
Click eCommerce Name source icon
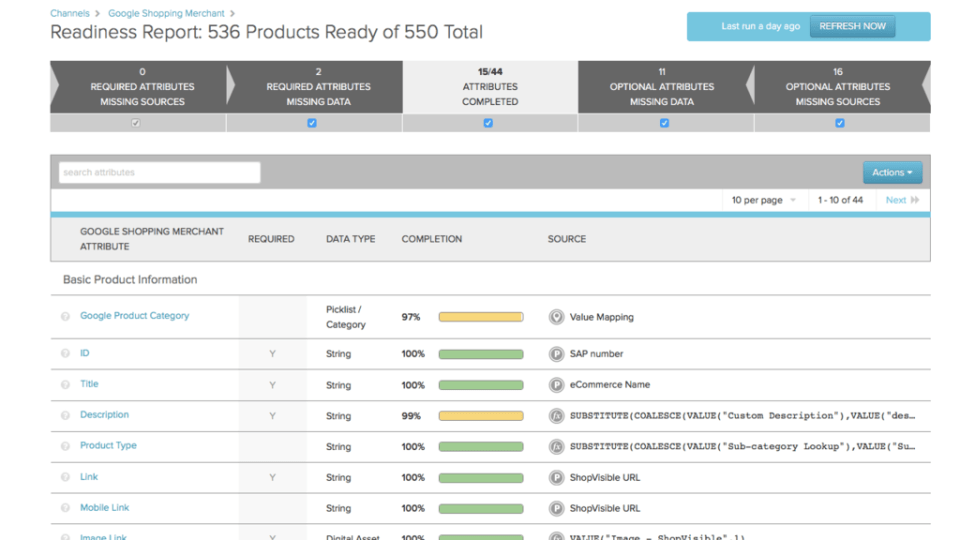tap(556, 385)
